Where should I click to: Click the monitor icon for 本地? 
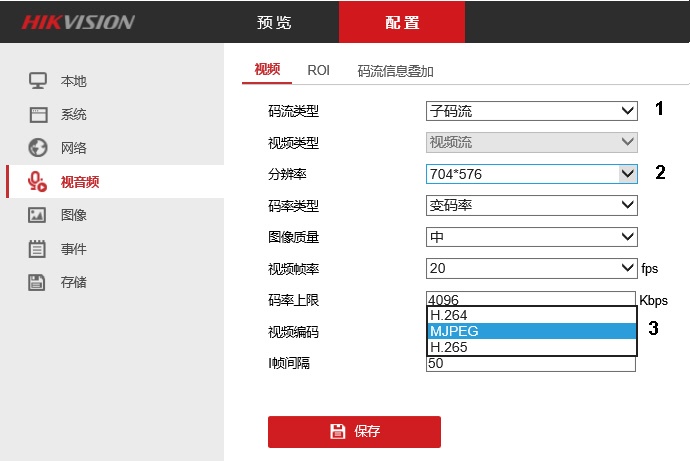point(38,80)
